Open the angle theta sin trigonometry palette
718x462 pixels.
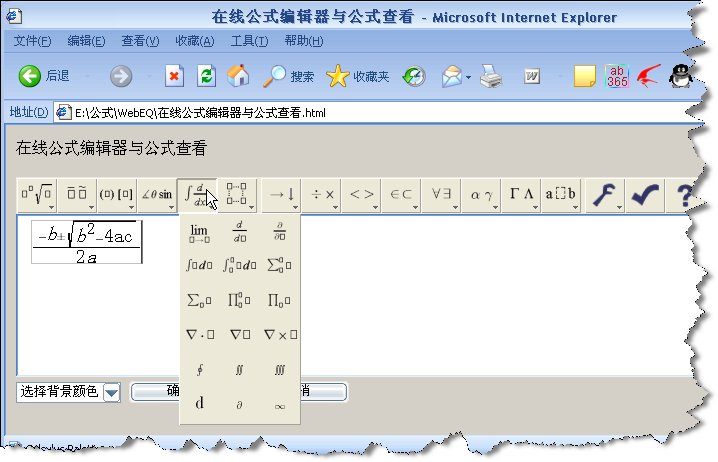click(x=157, y=195)
